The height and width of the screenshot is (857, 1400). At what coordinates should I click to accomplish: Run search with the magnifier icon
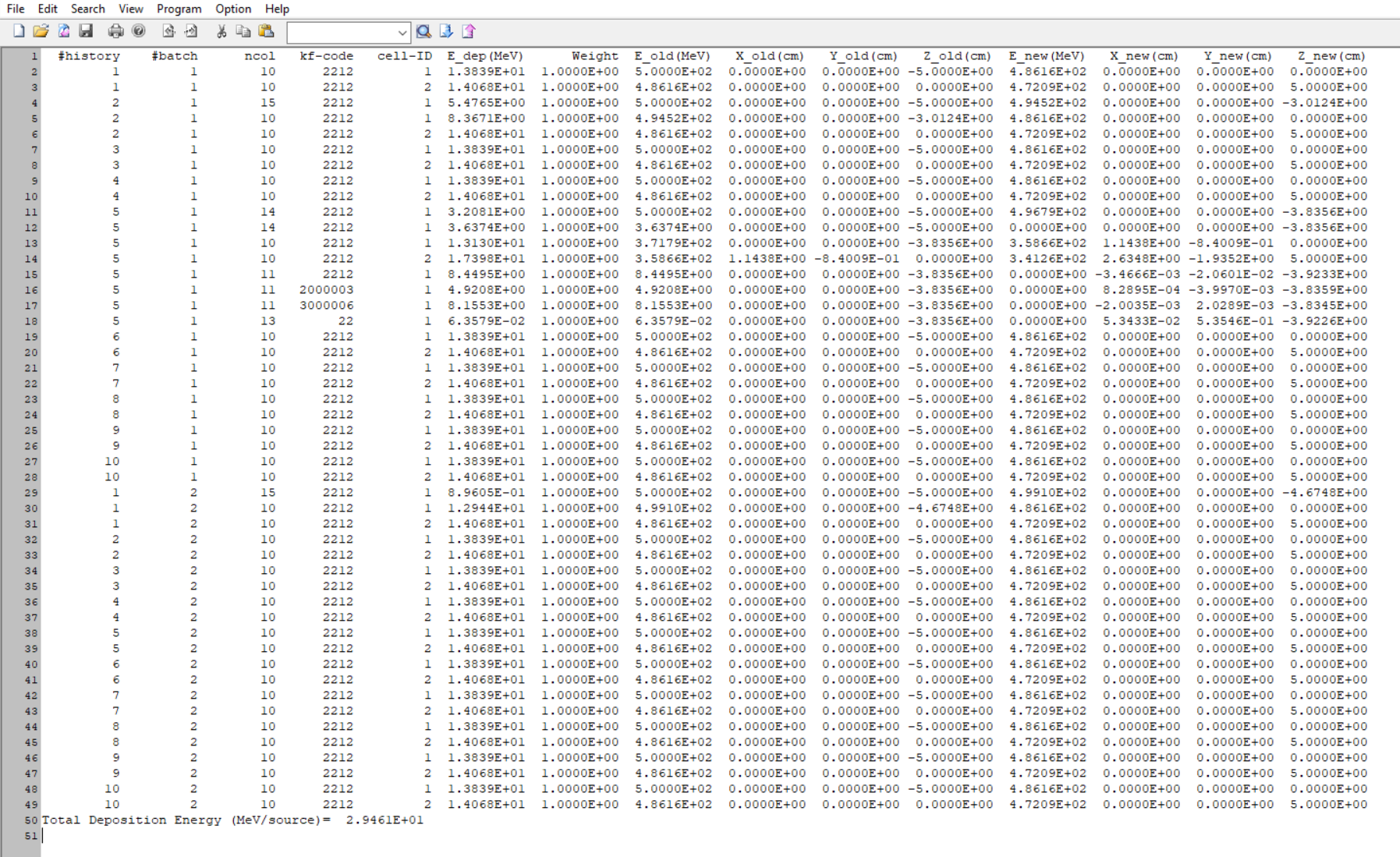pyautogui.click(x=424, y=31)
